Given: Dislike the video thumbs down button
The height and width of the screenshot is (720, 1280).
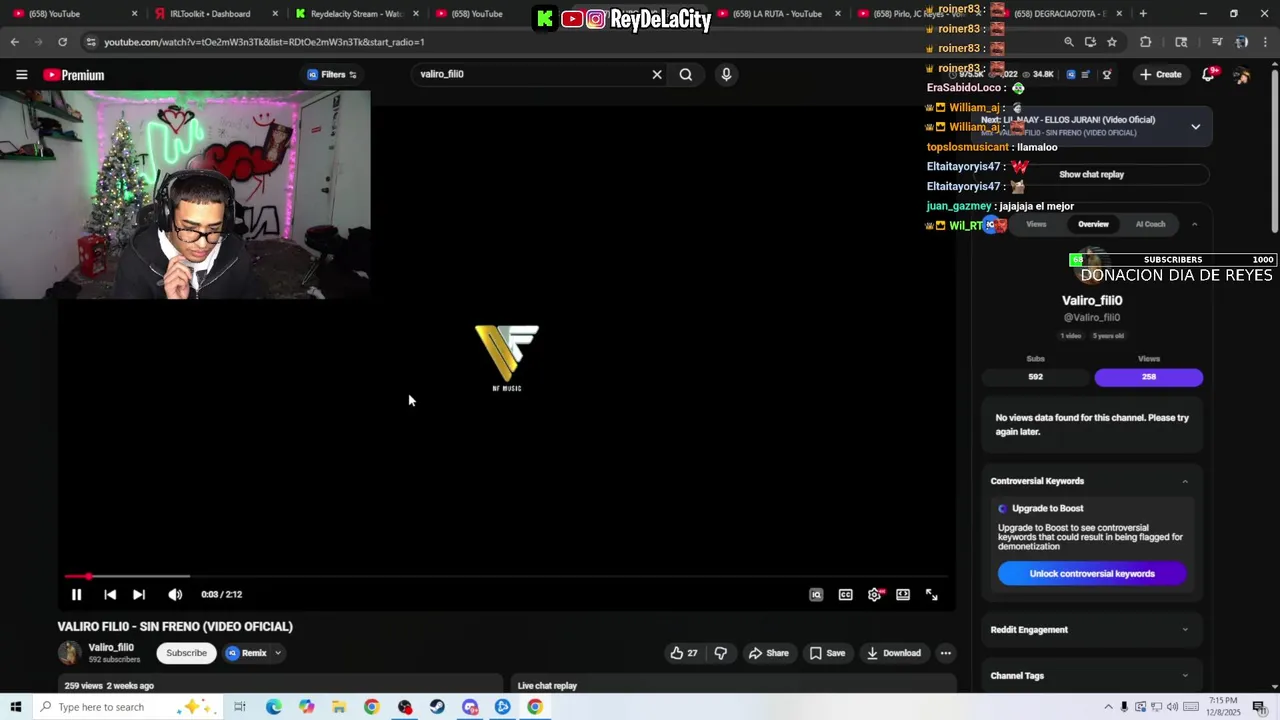Looking at the screenshot, I should click(x=720, y=653).
